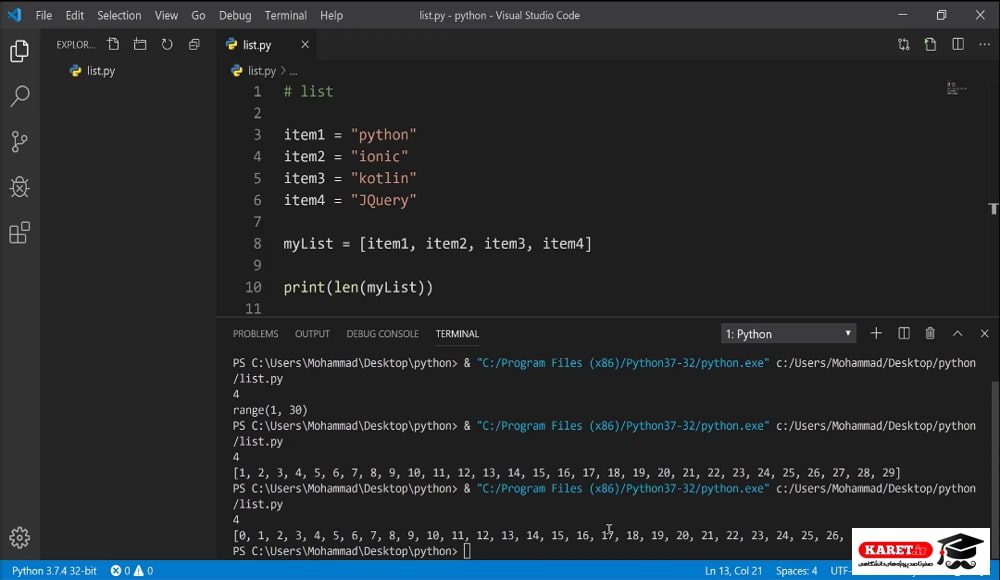Split the terminal pane
Screen dimensions: 1000x580
[x=904, y=333]
